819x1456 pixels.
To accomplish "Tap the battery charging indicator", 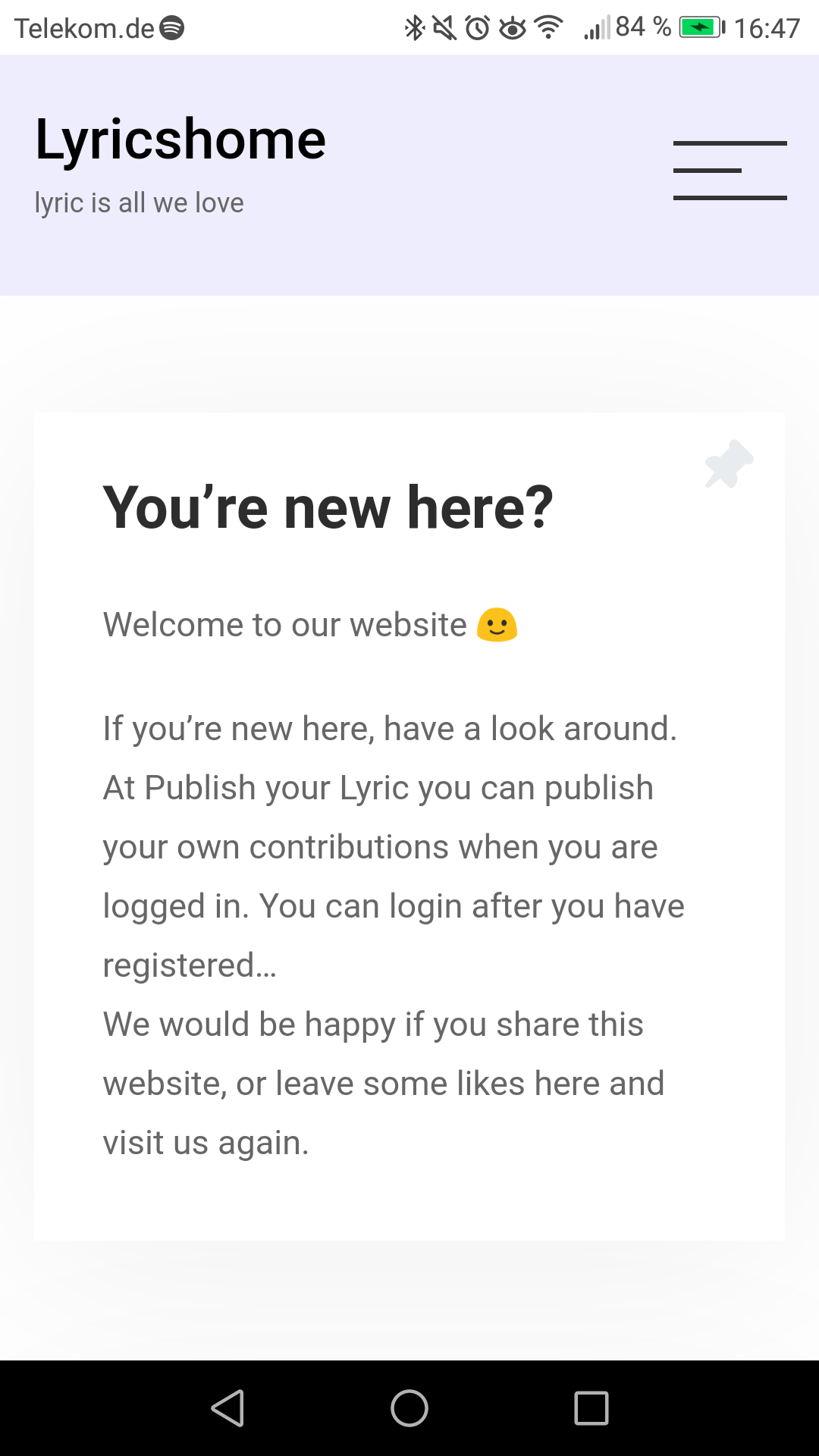I will 702,28.
